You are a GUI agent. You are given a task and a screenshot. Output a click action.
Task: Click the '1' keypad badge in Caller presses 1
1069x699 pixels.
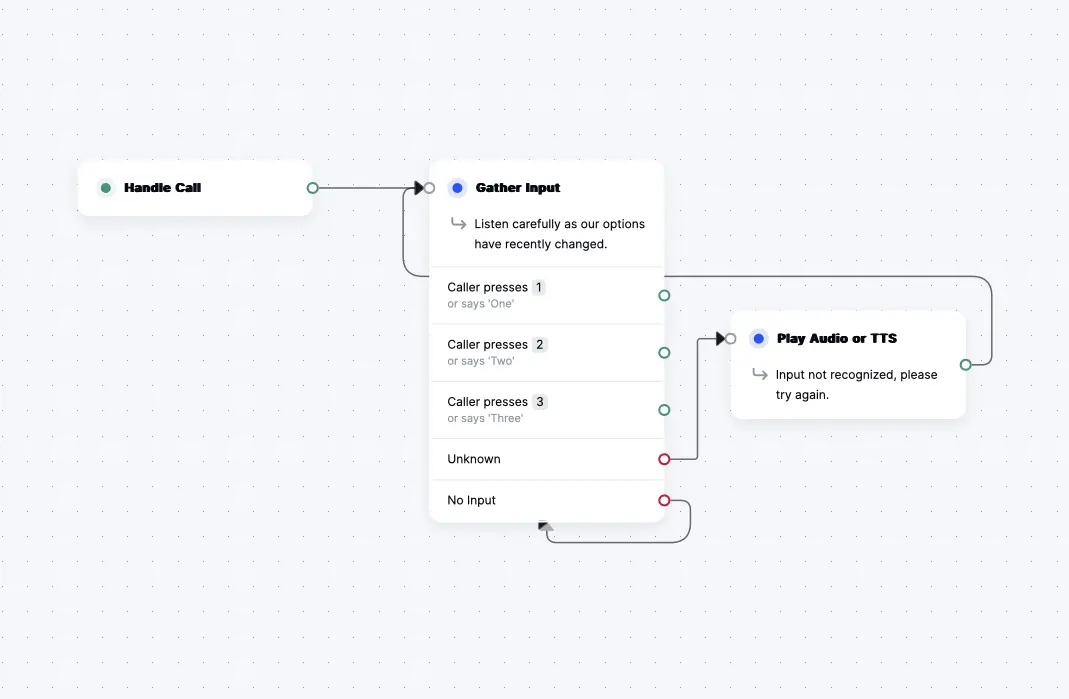click(538, 287)
